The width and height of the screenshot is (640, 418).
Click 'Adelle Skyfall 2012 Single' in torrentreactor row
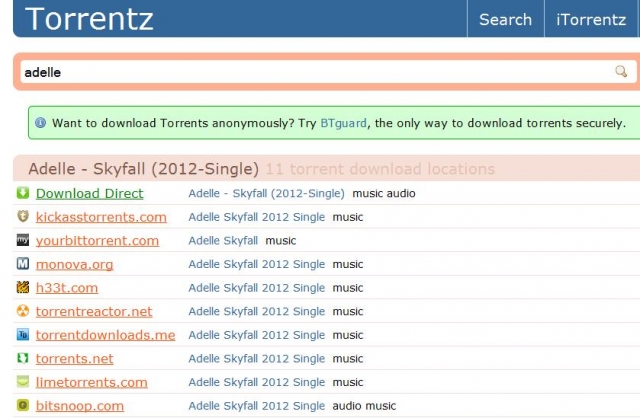(256, 311)
